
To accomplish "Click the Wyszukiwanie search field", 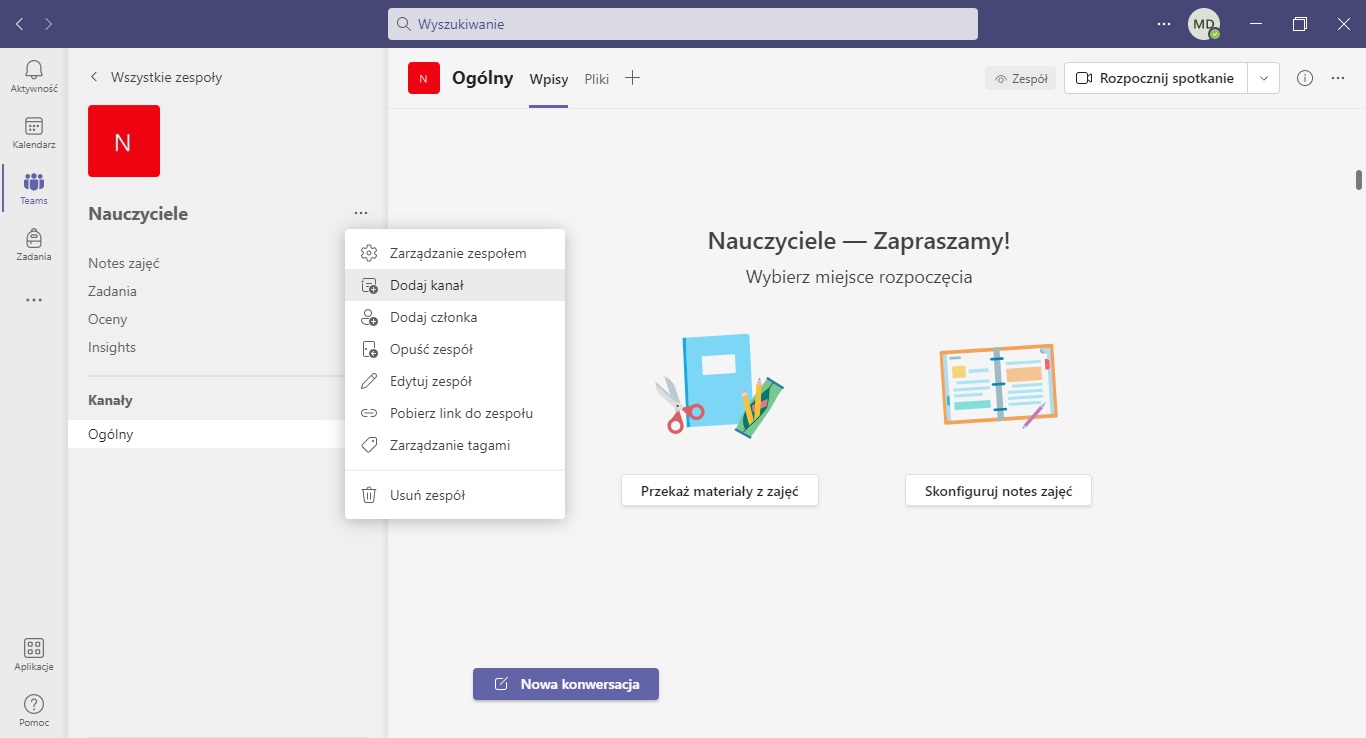I will [682, 24].
